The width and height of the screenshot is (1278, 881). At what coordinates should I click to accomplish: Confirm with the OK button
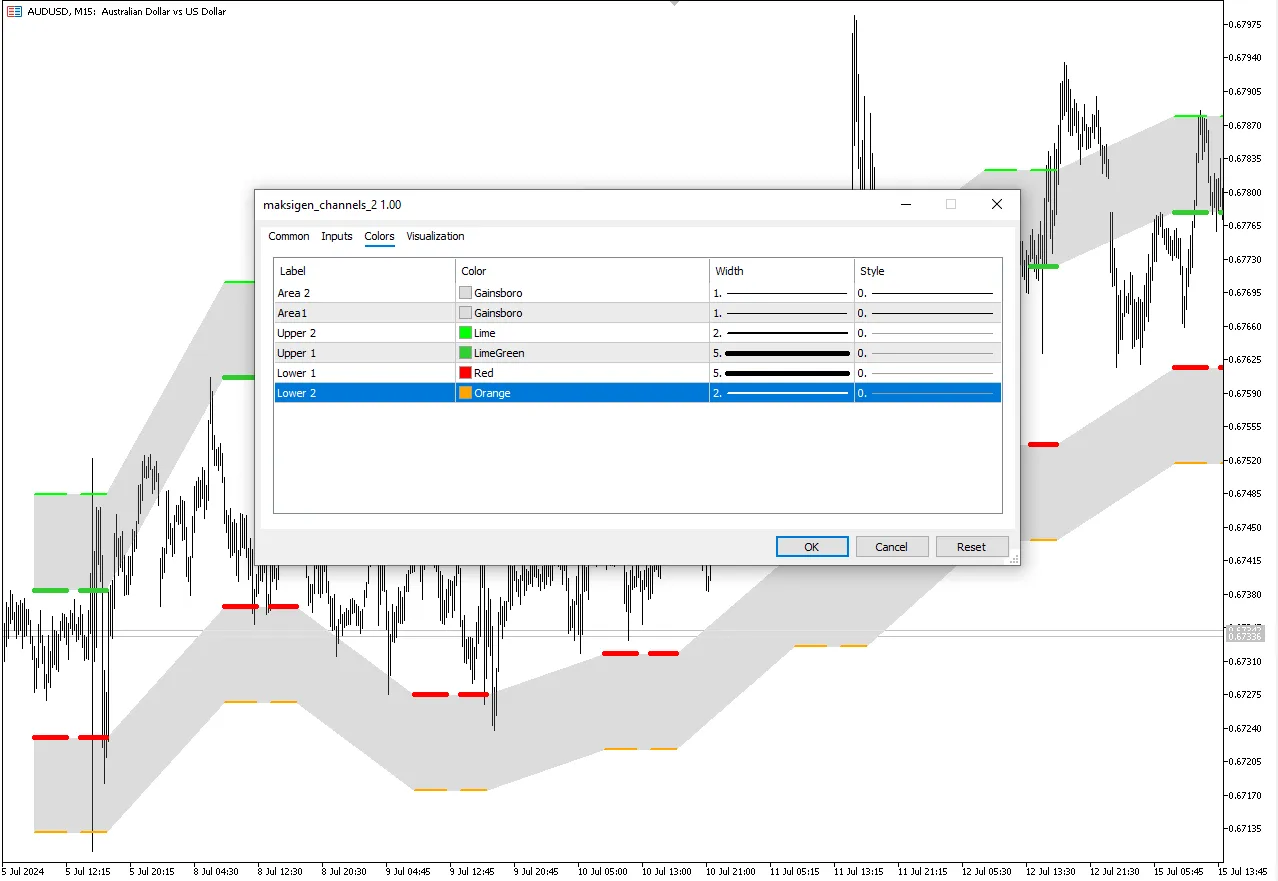pyautogui.click(x=812, y=547)
